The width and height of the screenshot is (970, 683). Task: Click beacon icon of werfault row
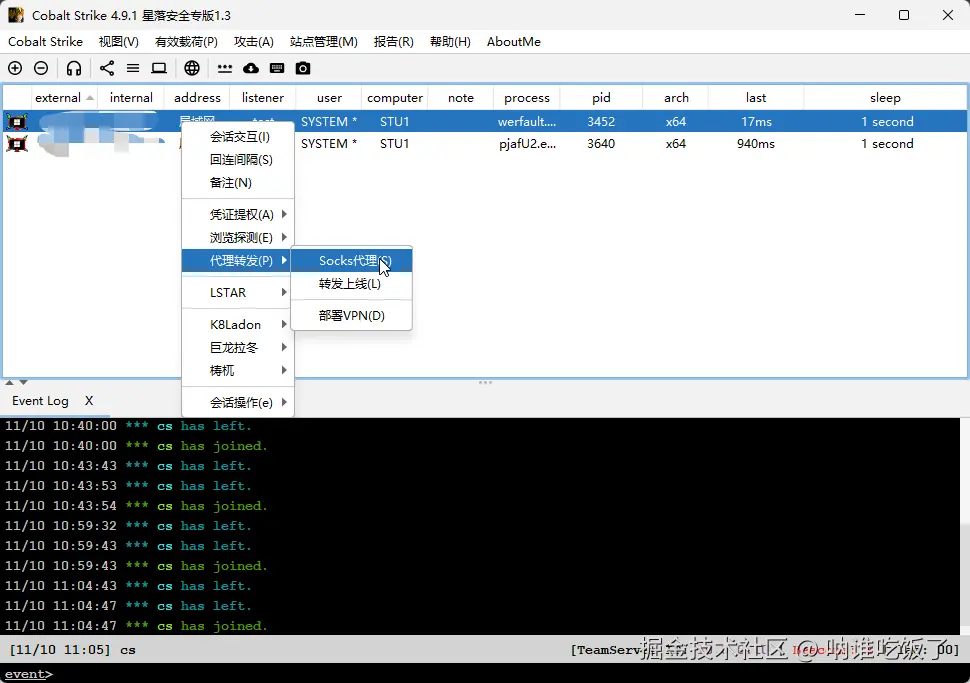click(17, 121)
